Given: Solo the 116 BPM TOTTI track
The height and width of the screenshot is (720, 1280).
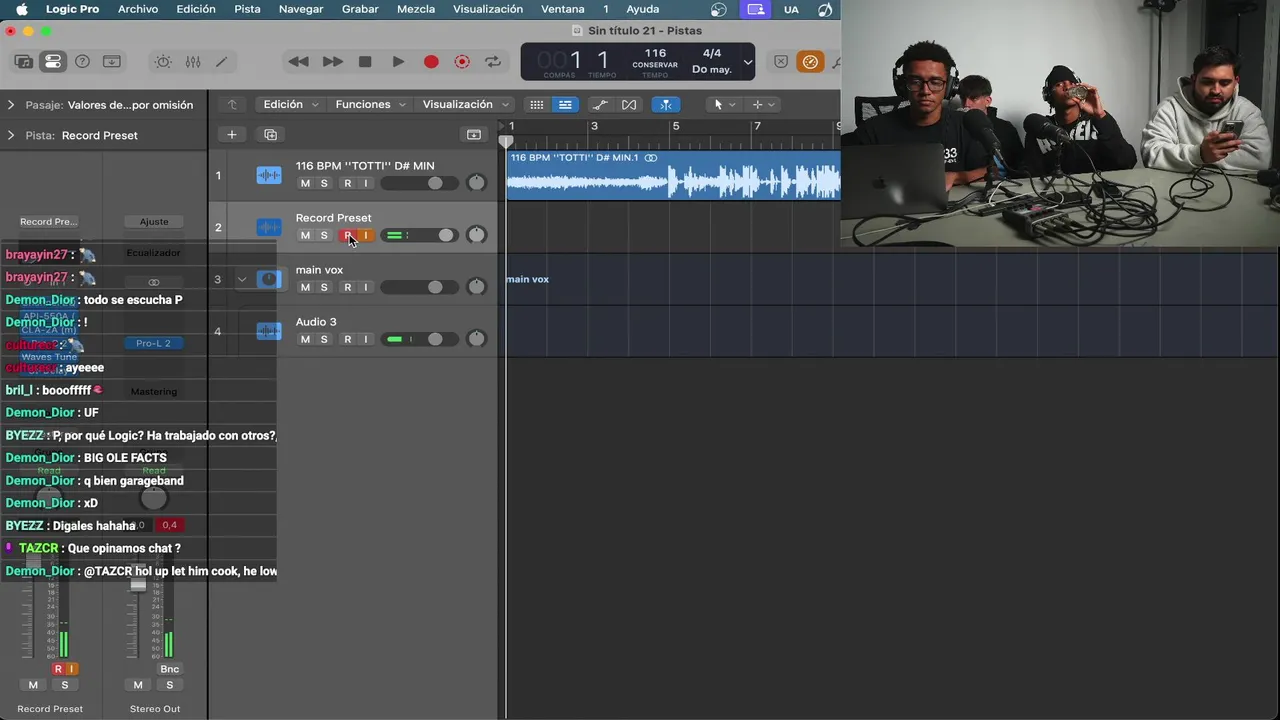Looking at the screenshot, I should point(324,183).
